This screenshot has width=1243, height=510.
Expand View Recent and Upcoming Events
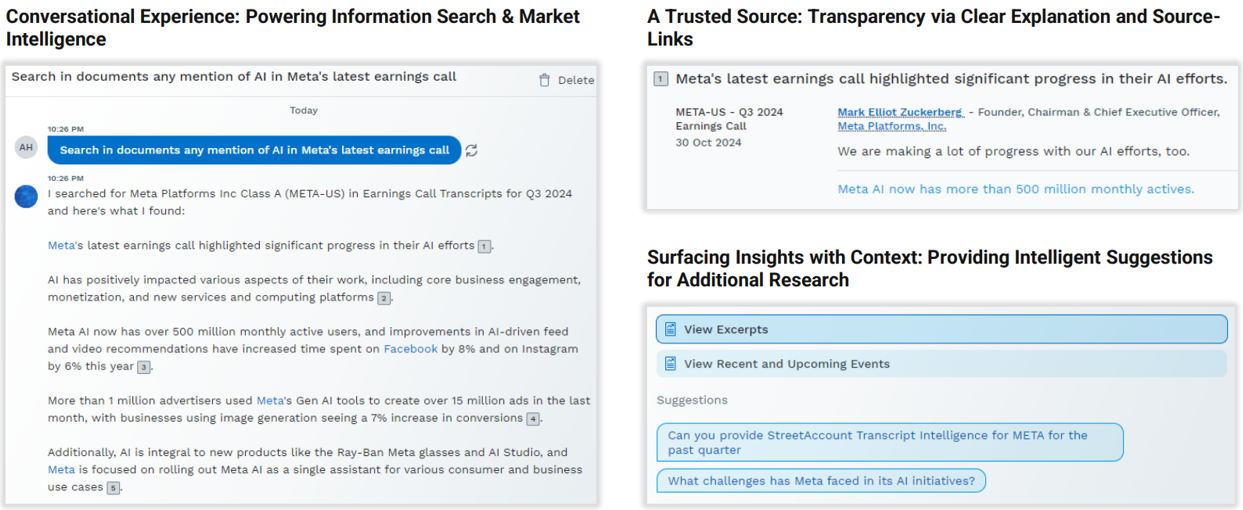click(941, 364)
